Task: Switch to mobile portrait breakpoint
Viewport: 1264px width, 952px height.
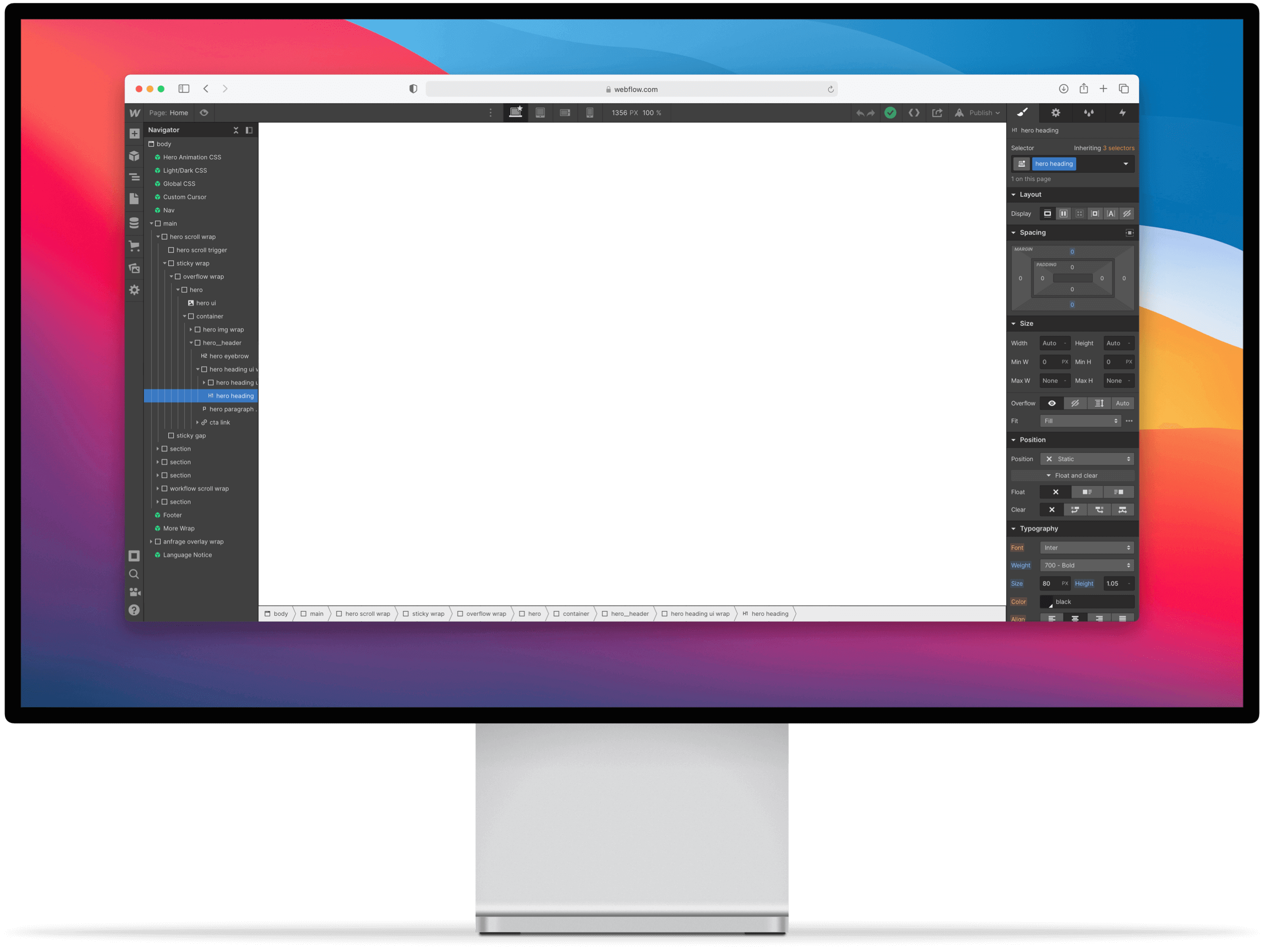Action: point(589,112)
